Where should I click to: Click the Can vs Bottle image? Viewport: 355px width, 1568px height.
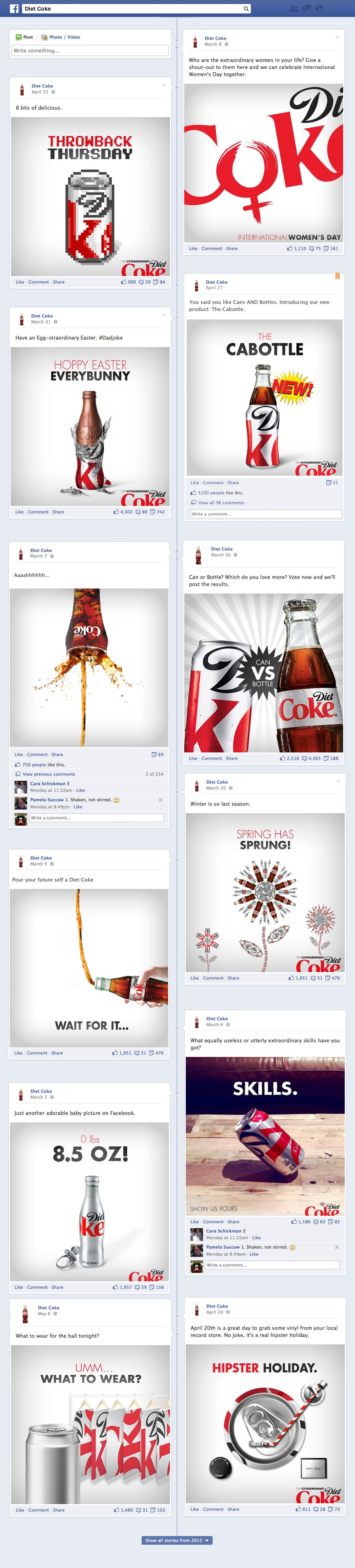click(x=263, y=673)
